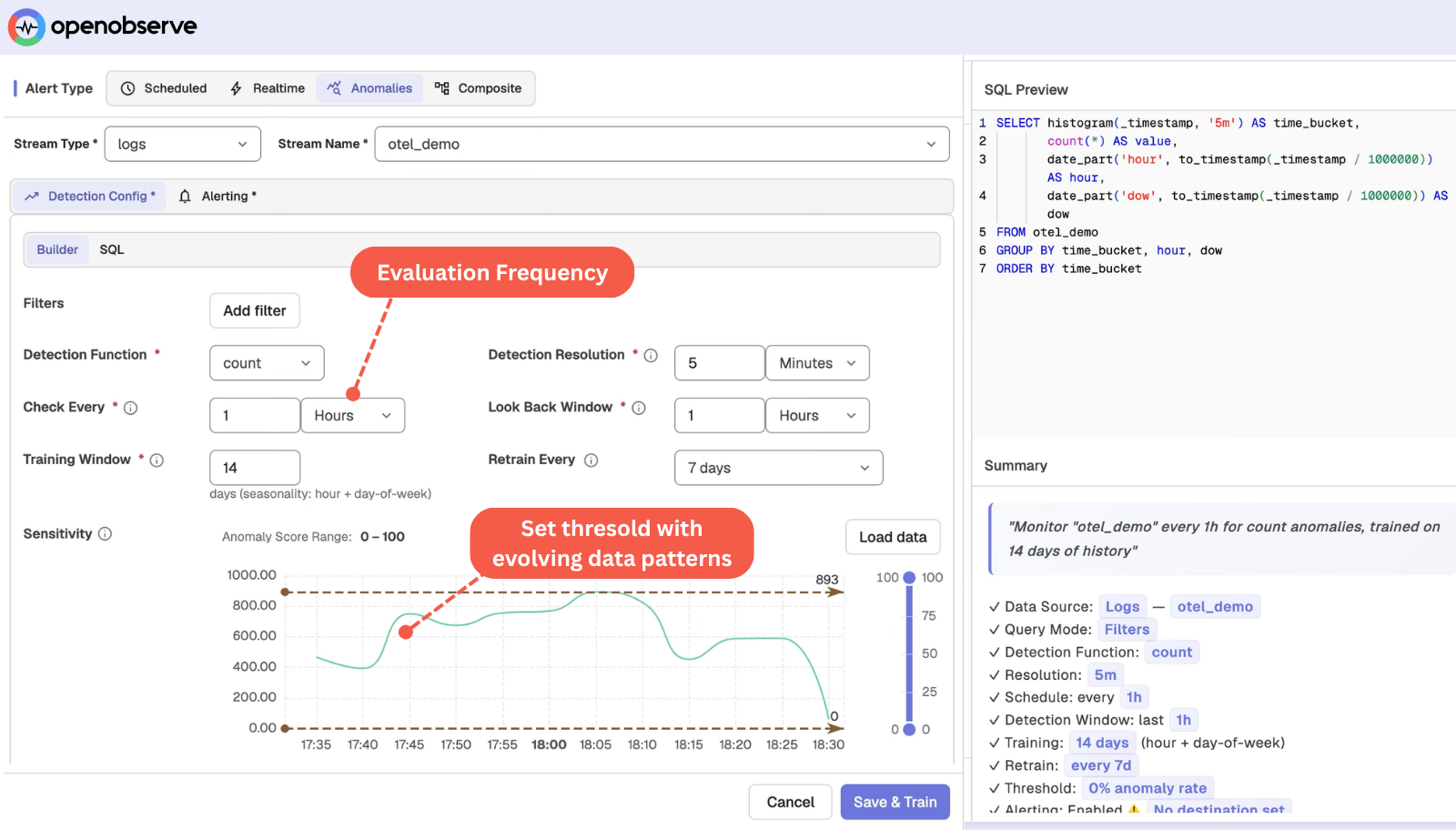Focus the Check Every number field
Viewport: 1456px width, 830px height.
click(x=255, y=416)
